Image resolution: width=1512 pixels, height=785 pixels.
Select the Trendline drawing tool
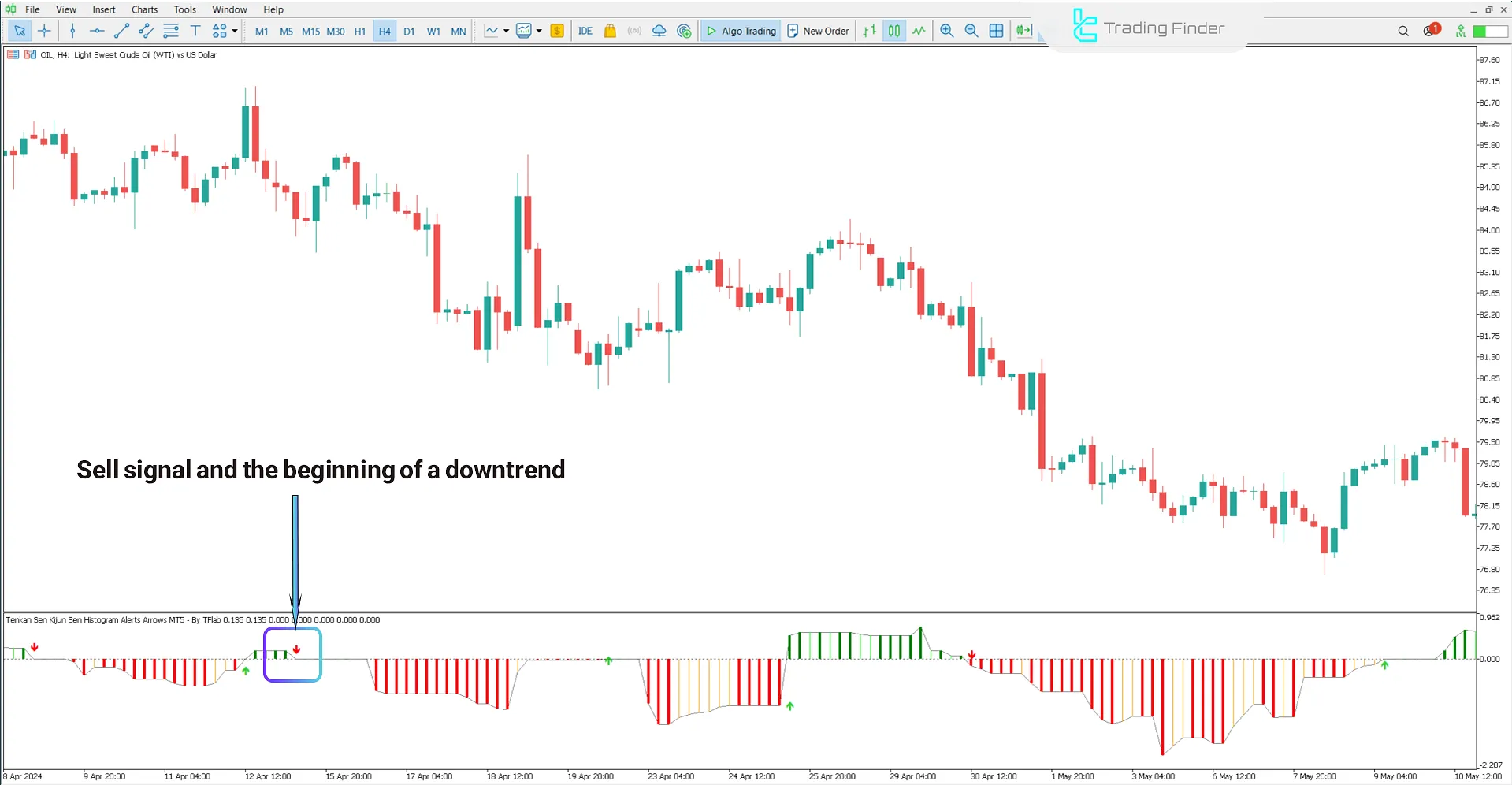[121, 31]
